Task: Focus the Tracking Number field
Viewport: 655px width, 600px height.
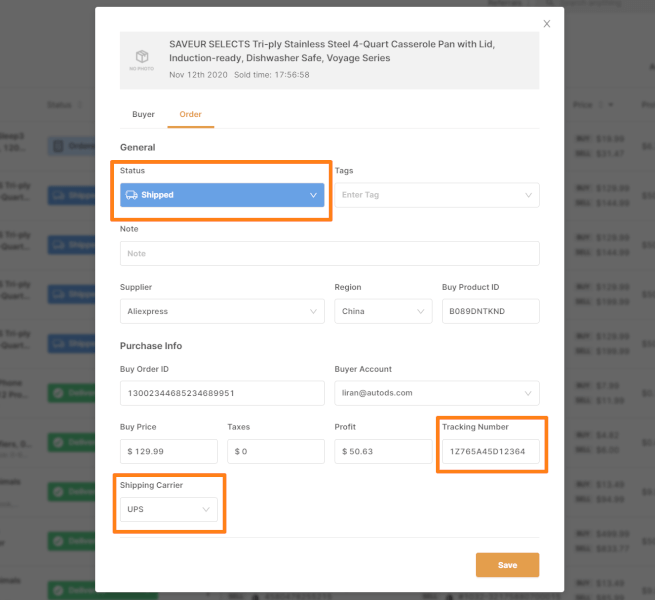Action: coord(490,452)
